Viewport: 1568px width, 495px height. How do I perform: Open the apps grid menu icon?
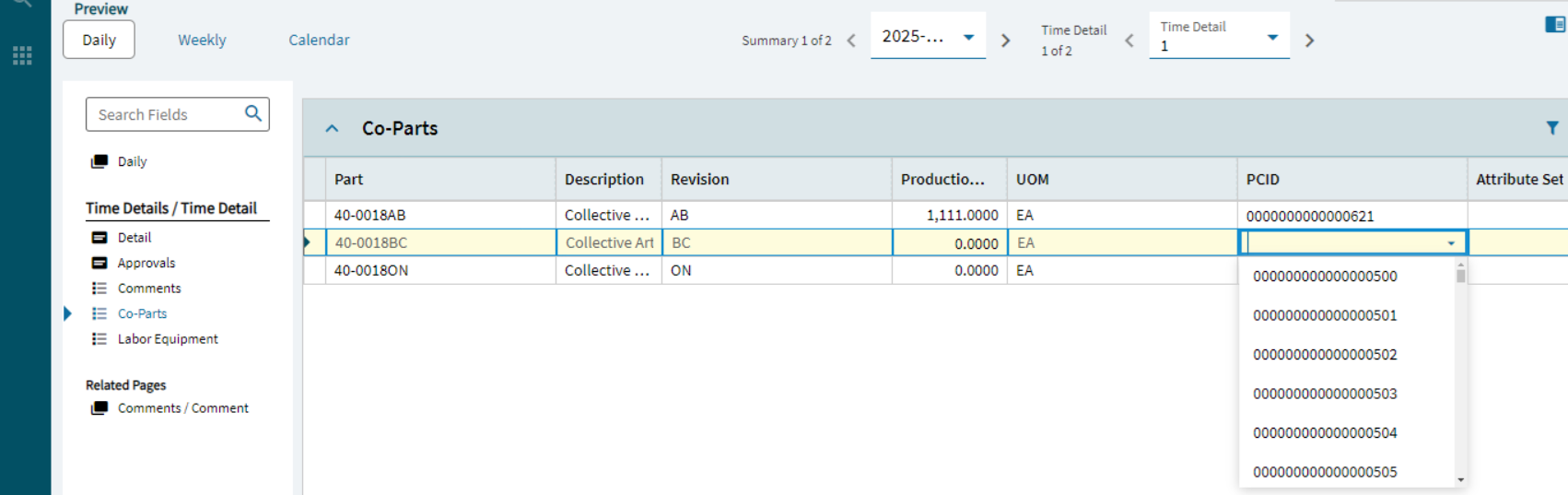22,55
